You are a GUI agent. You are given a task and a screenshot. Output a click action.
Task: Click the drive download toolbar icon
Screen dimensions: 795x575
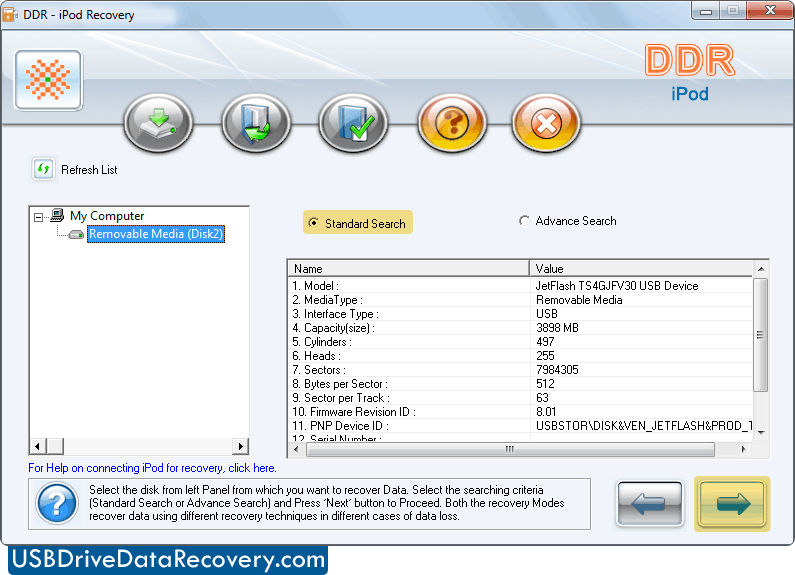click(x=158, y=123)
